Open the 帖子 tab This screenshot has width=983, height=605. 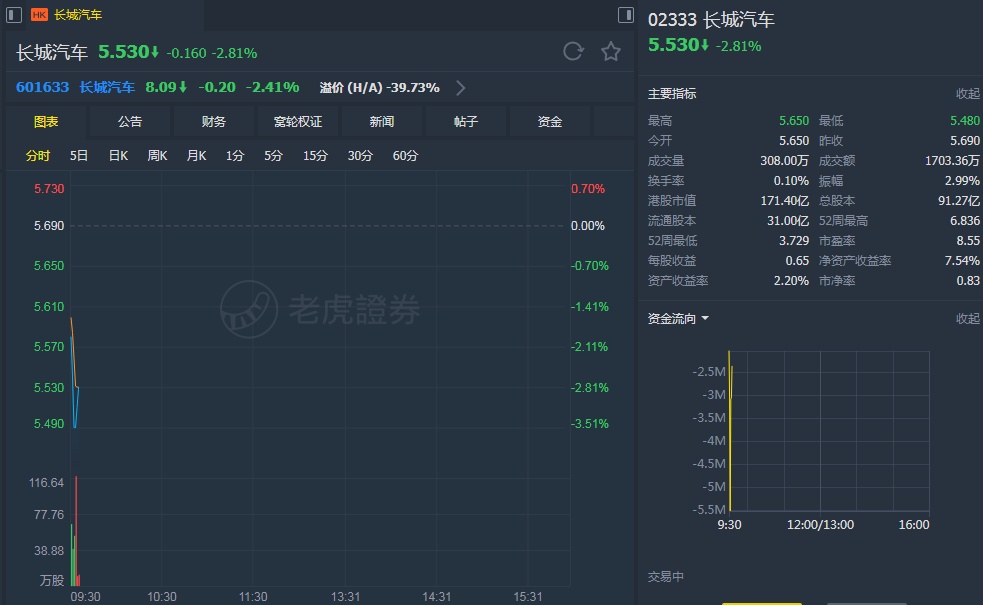[466, 122]
